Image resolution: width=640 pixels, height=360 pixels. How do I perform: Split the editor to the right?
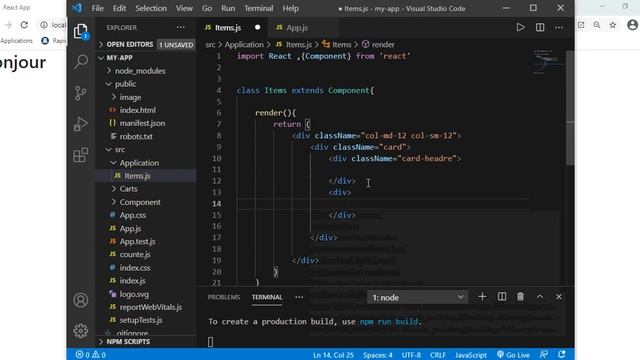click(x=540, y=27)
